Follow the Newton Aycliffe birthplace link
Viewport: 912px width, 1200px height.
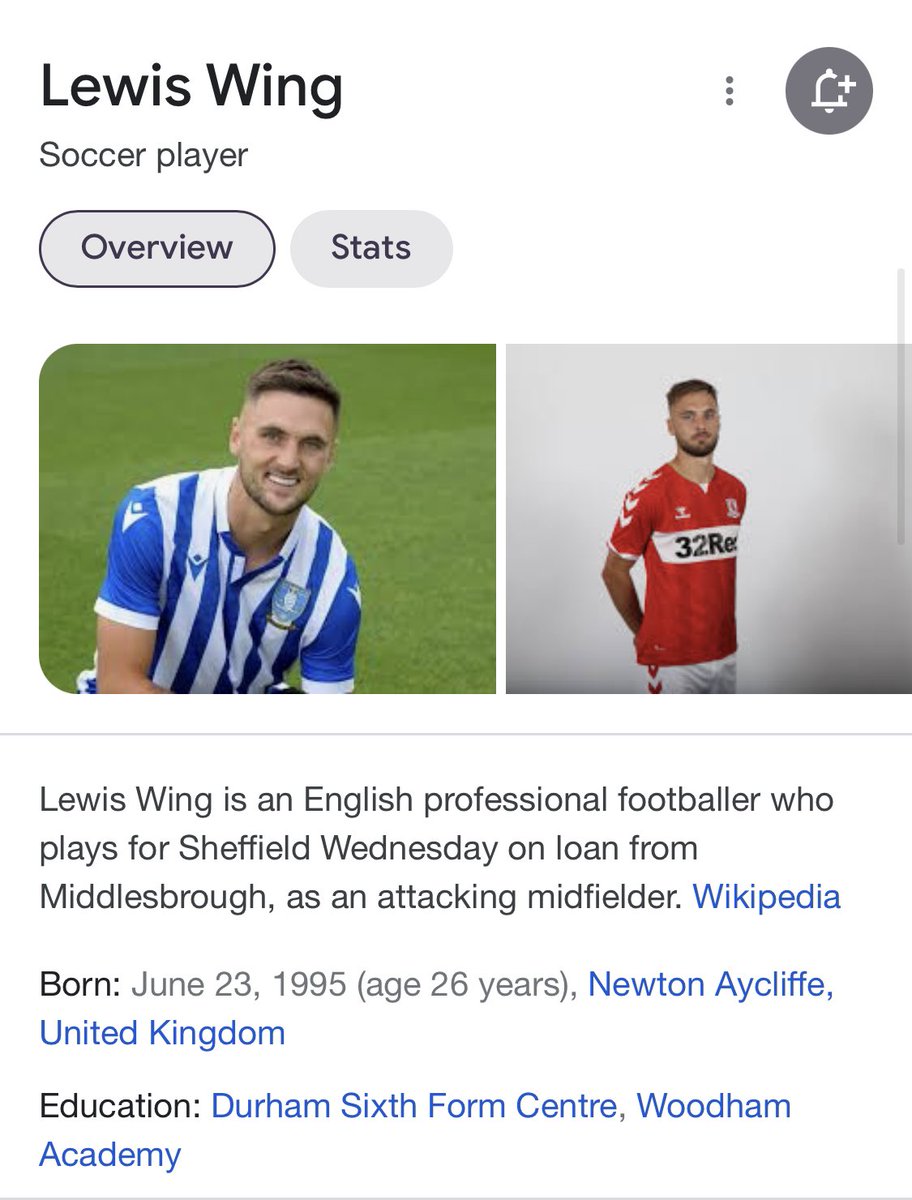point(711,984)
